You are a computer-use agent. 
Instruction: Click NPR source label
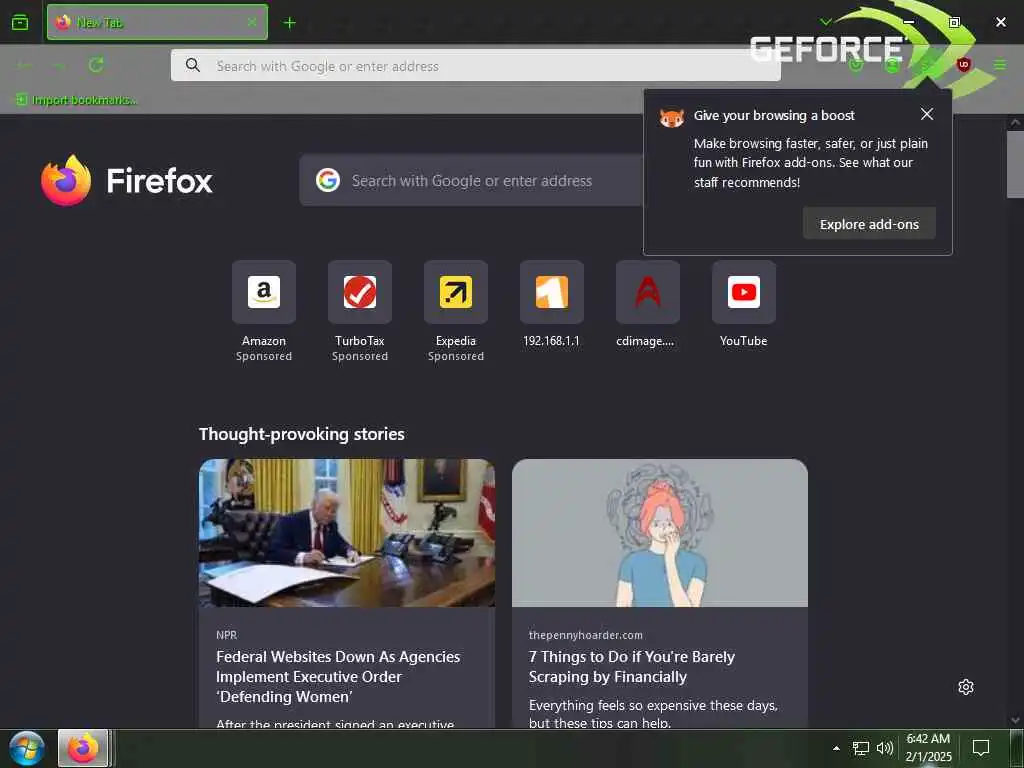[x=227, y=635]
